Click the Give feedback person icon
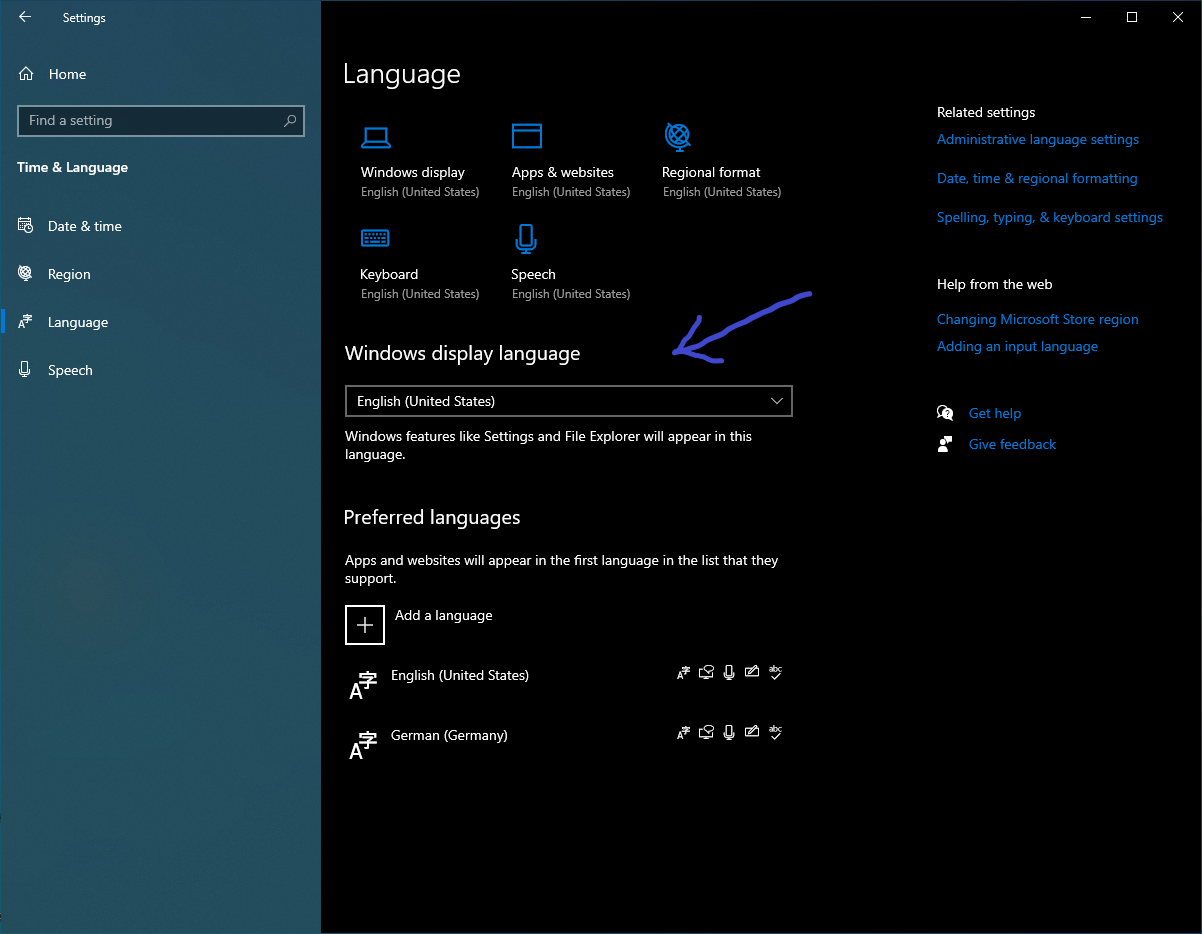Image resolution: width=1202 pixels, height=934 pixels. point(945,444)
